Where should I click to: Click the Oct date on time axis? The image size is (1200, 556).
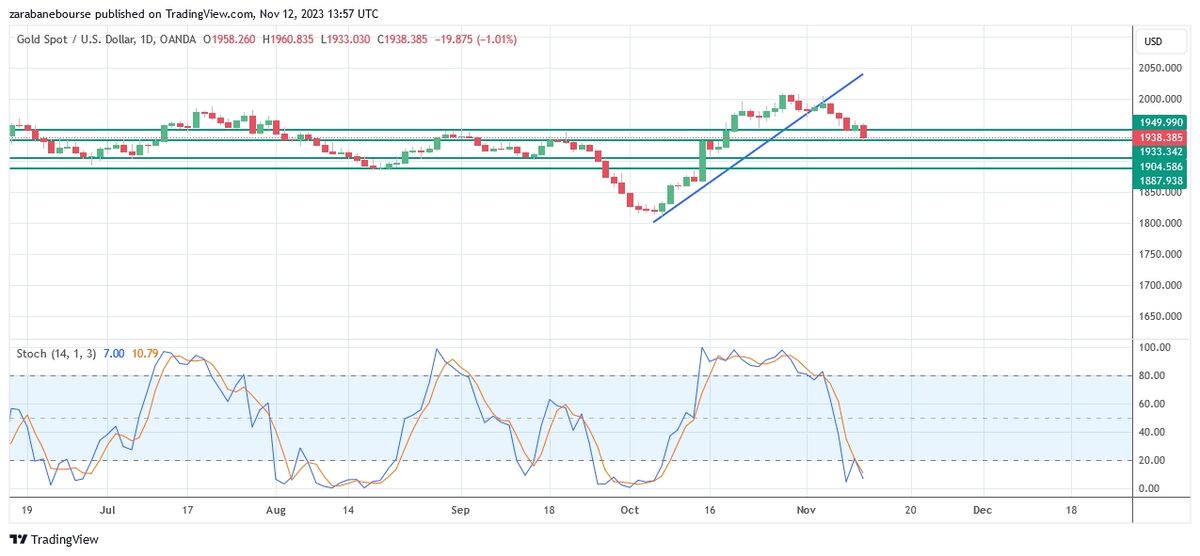point(629,509)
